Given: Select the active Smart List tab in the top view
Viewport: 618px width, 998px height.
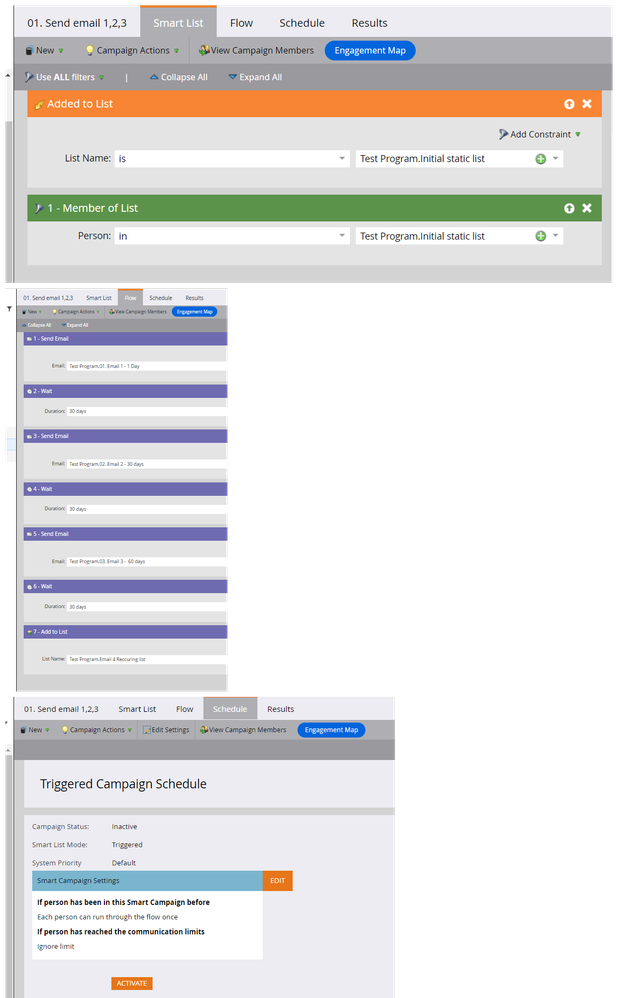Looking at the screenshot, I should click(178, 23).
